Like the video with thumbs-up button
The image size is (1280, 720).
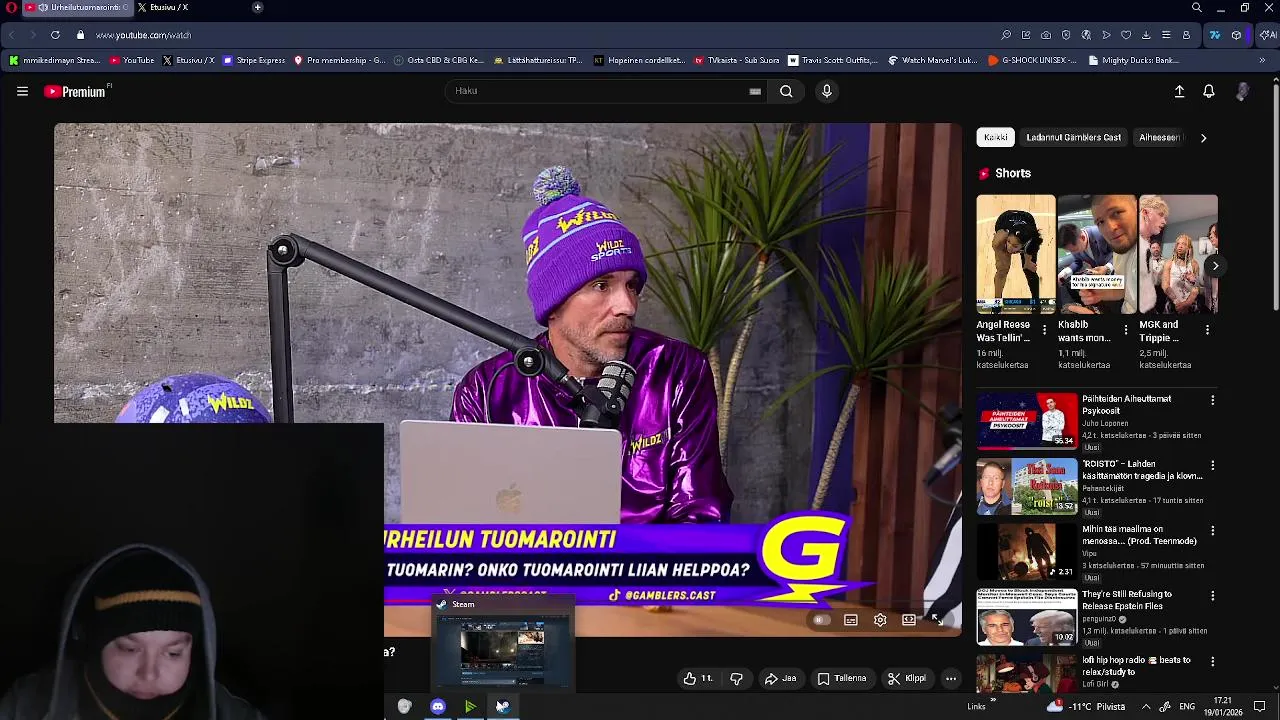697,678
